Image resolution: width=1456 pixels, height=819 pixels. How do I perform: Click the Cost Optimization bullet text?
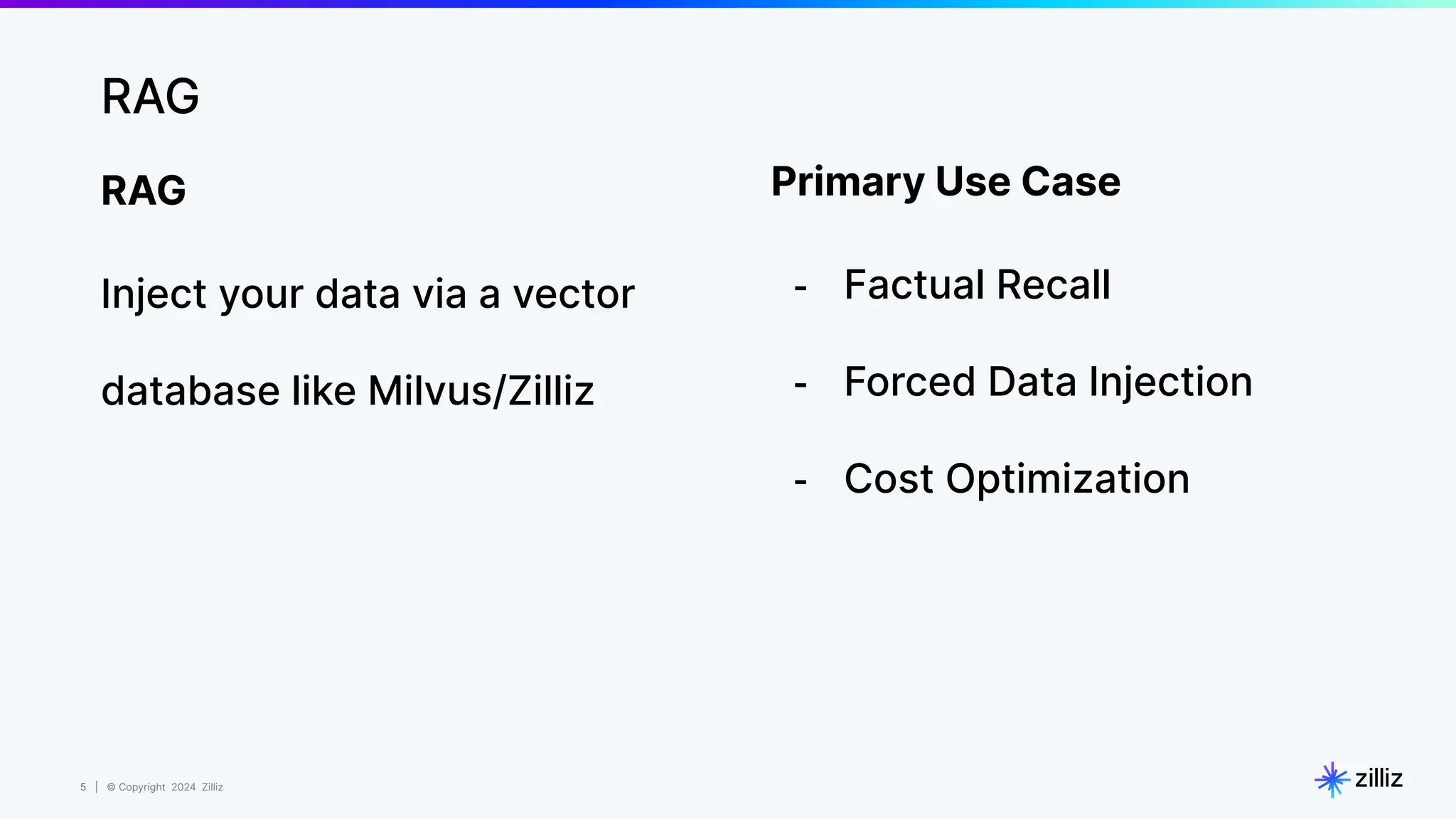(1017, 478)
